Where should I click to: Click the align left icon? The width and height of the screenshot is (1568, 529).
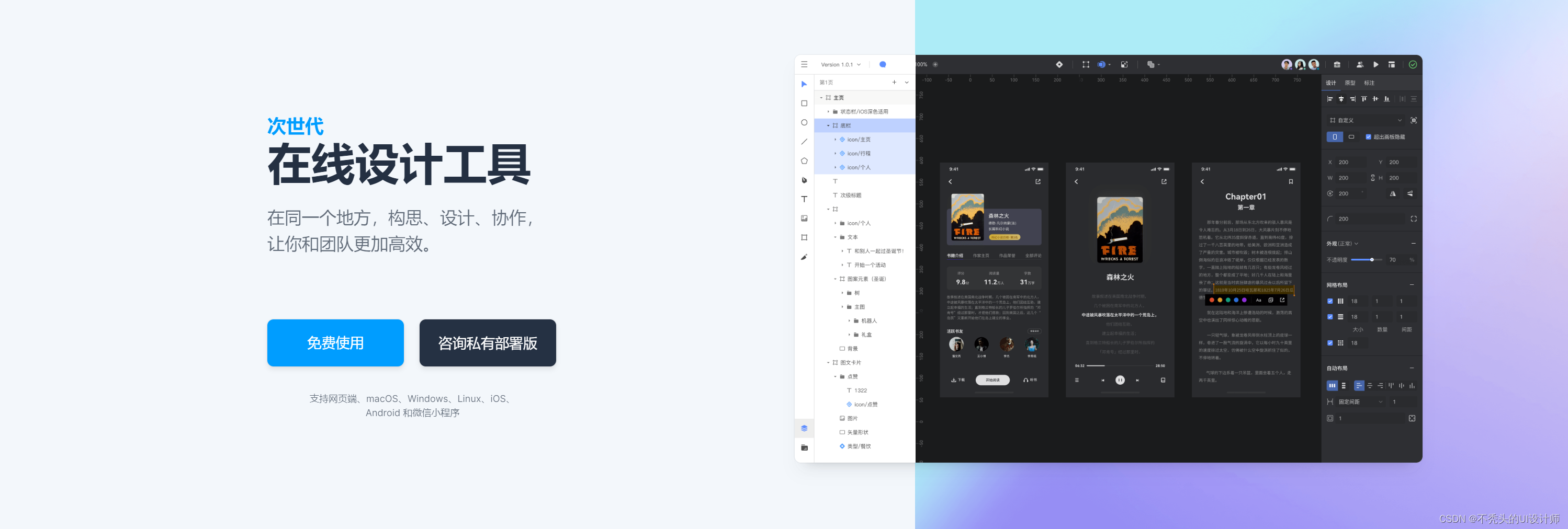point(1329,99)
